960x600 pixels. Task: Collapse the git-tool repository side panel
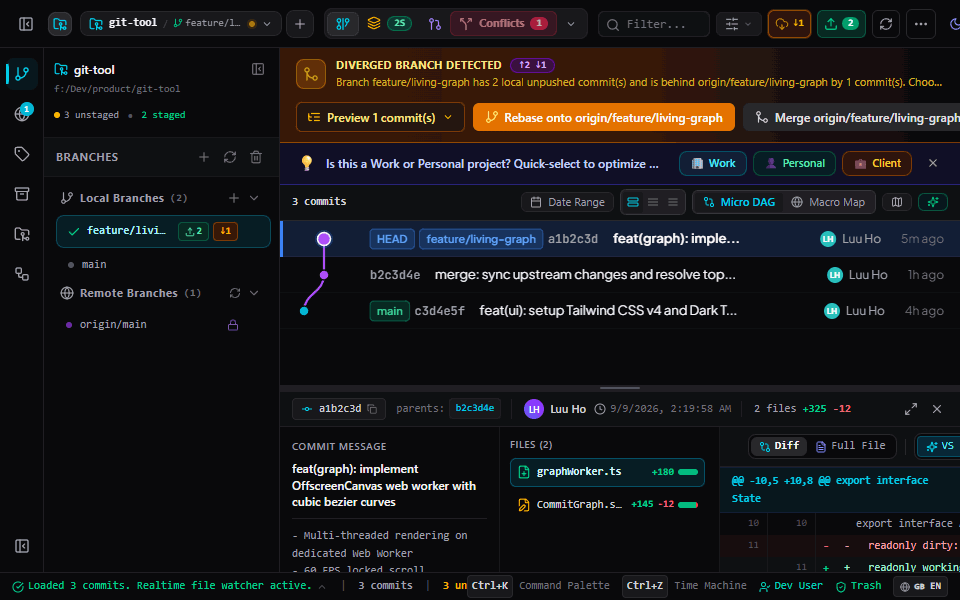[x=258, y=69]
